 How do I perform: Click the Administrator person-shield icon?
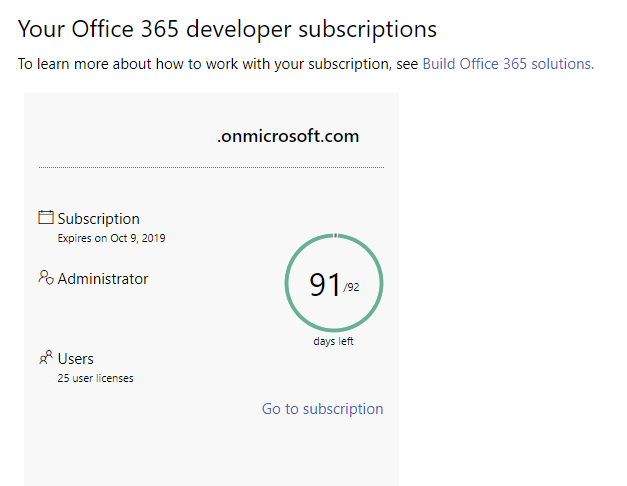click(x=46, y=277)
